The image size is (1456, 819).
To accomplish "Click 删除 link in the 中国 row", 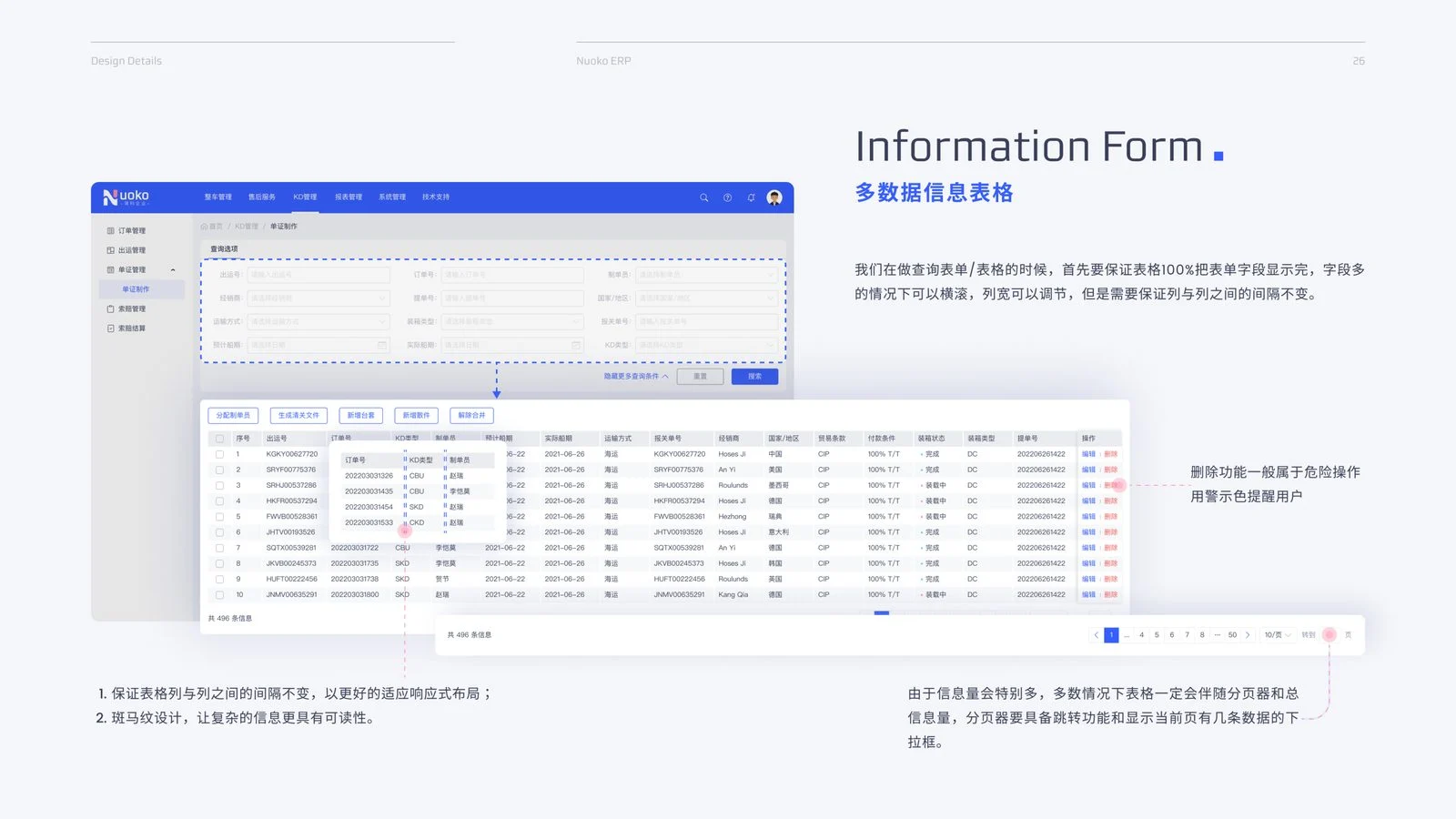I will tap(1110, 454).
